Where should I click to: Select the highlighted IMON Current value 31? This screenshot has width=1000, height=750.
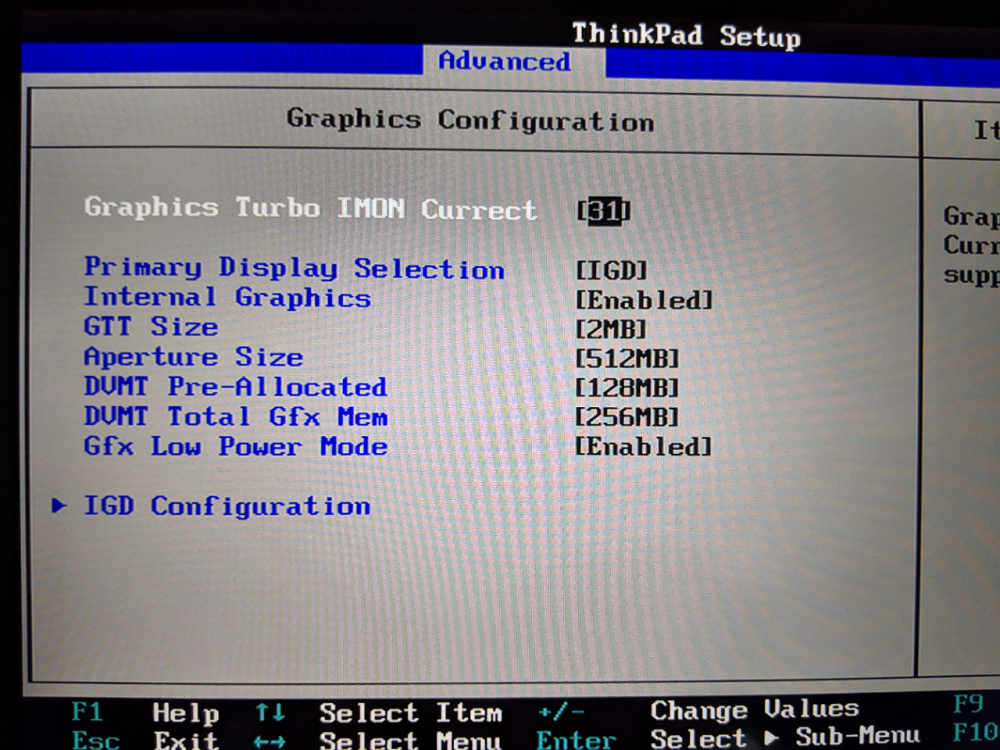click(603, 211)
